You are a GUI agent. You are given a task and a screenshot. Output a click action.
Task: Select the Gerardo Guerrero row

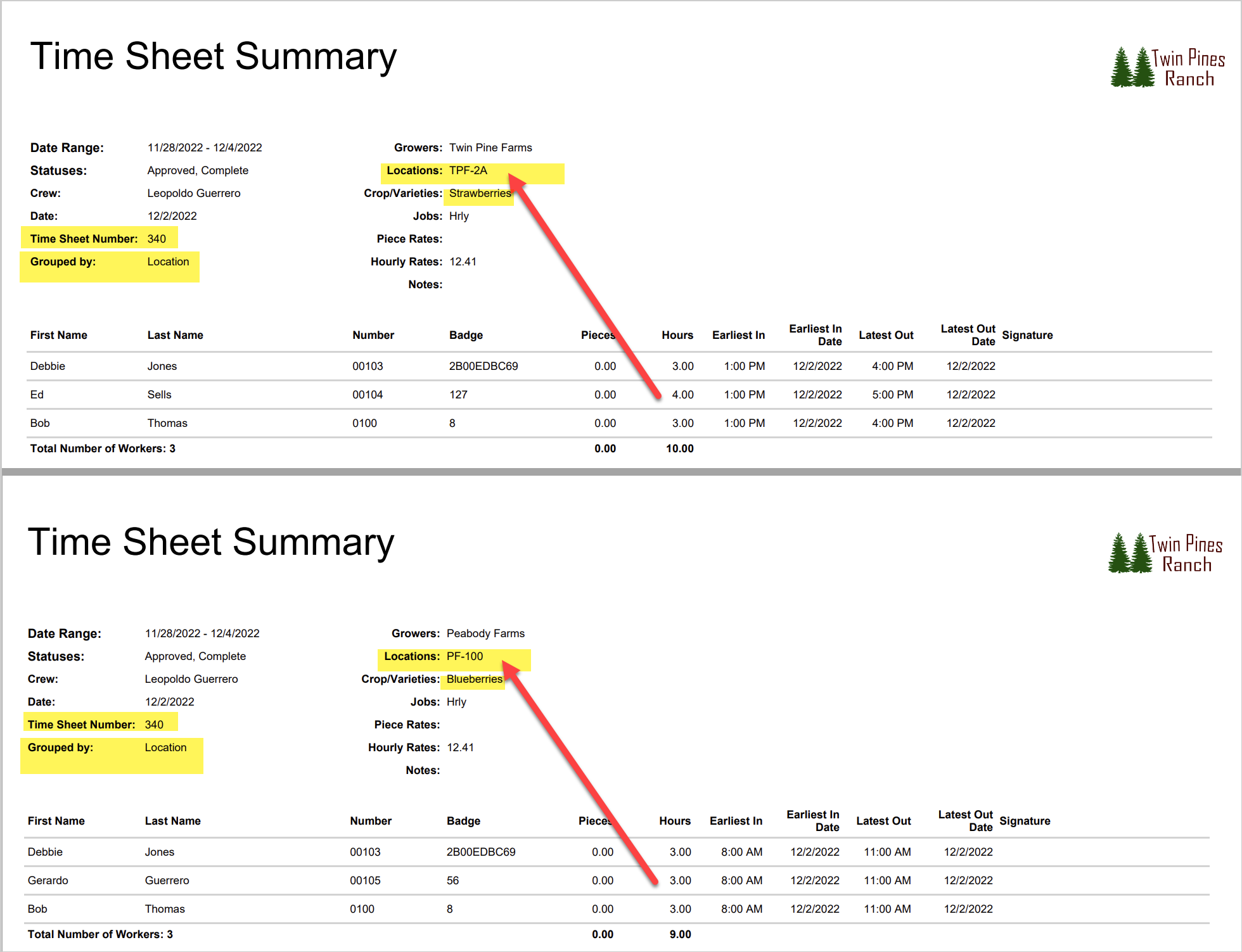pyautogui.click(x=618, y=880)
